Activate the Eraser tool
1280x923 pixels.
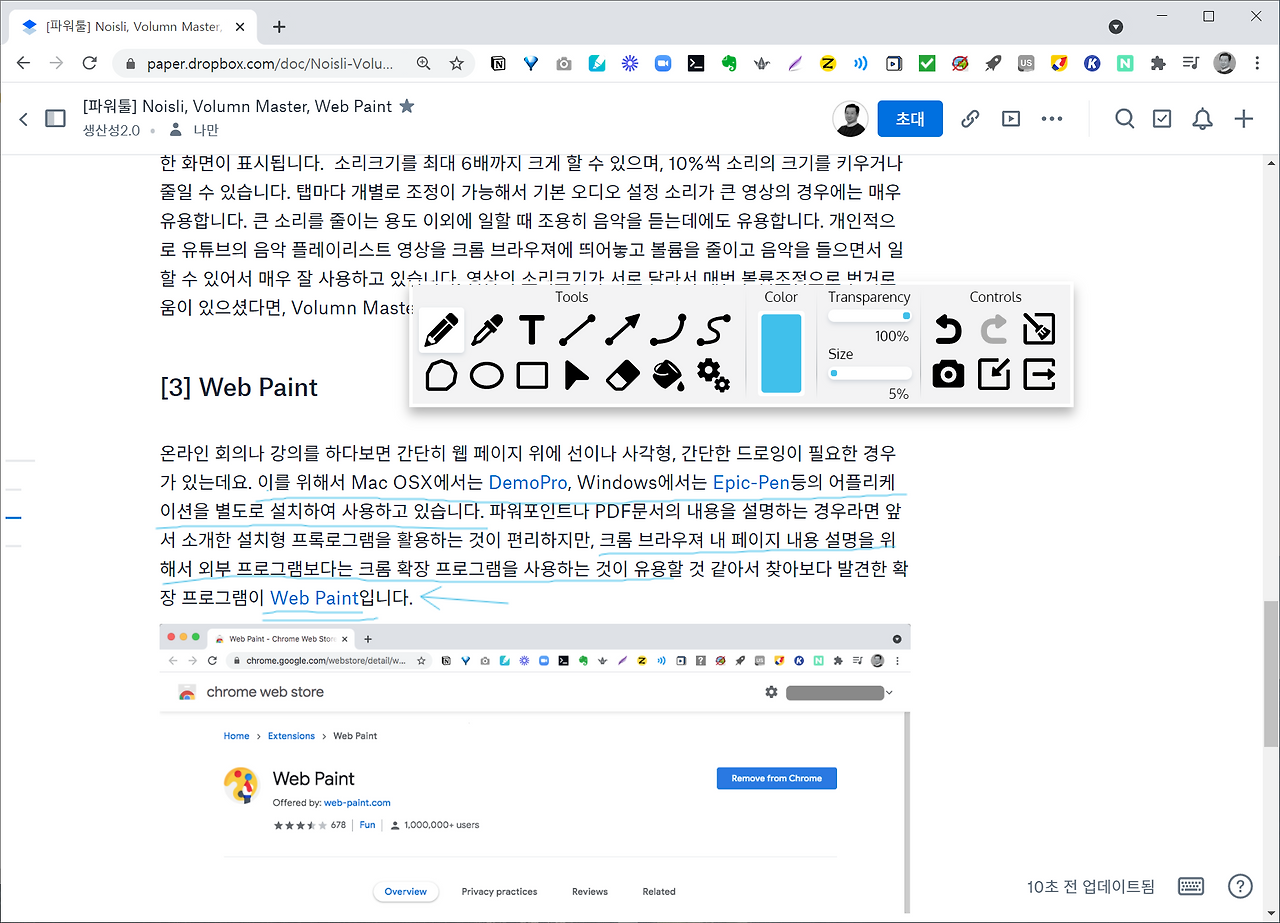point(623,375)
